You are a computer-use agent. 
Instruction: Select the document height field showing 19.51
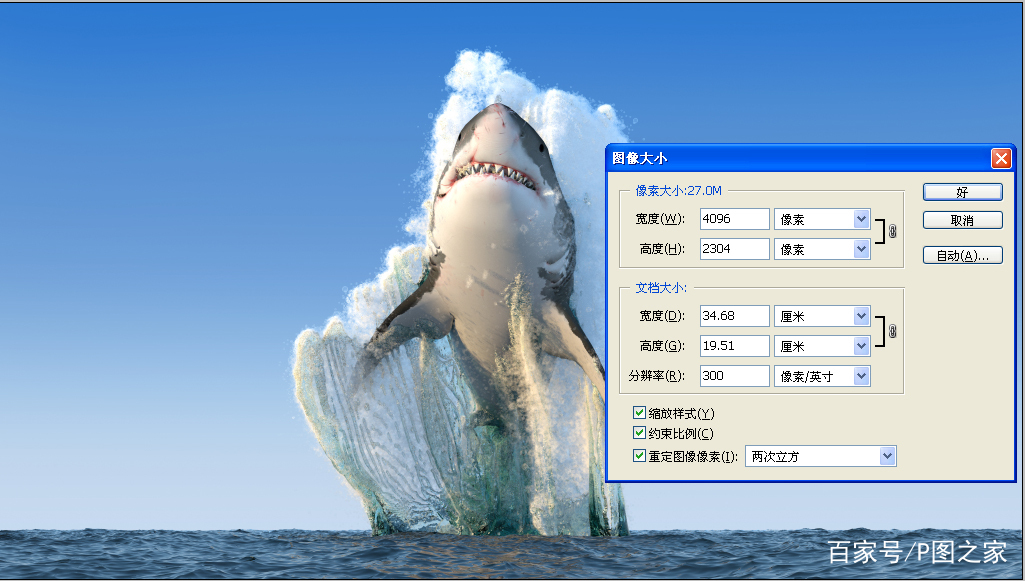pyautogui.click(x=734, y=346)
